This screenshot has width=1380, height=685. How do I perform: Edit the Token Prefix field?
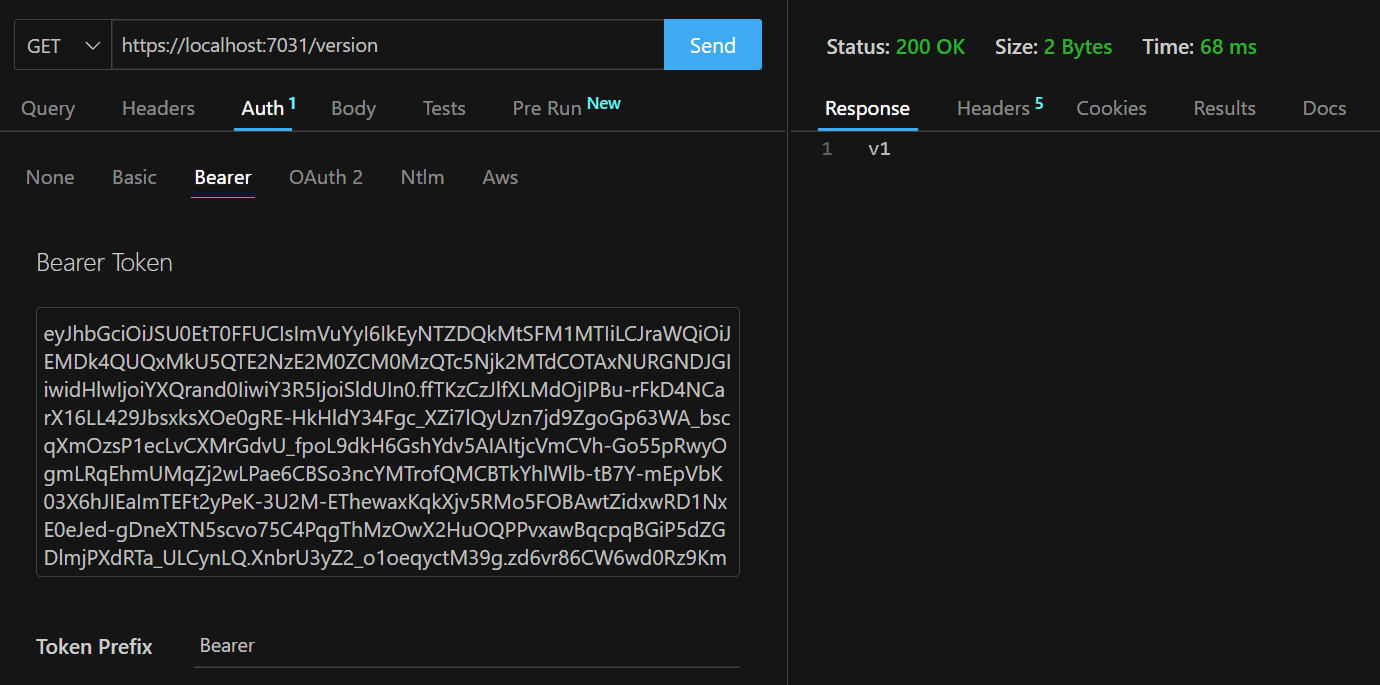[467, 646]
